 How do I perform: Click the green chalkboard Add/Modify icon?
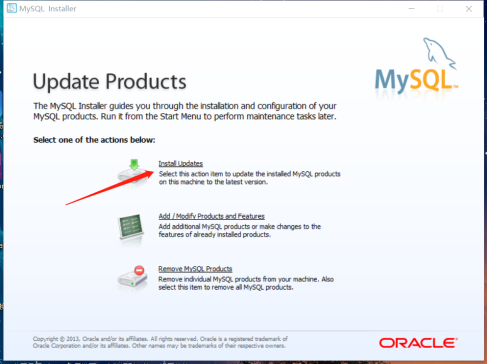[x=131, y=227]
